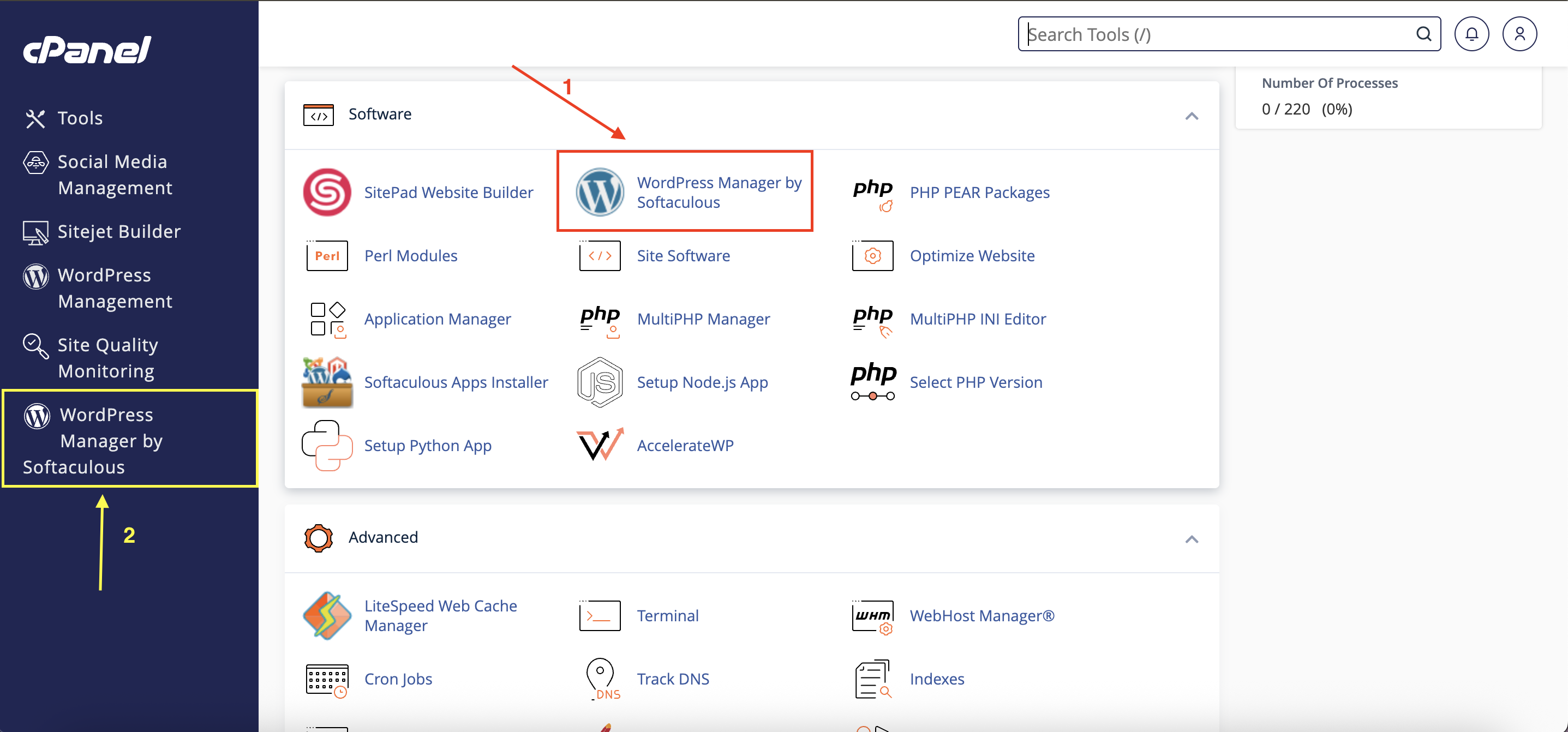The image size is (1568, 732).
Task: Open the MultiPHP INI Editor link
Action: point(978,319)
